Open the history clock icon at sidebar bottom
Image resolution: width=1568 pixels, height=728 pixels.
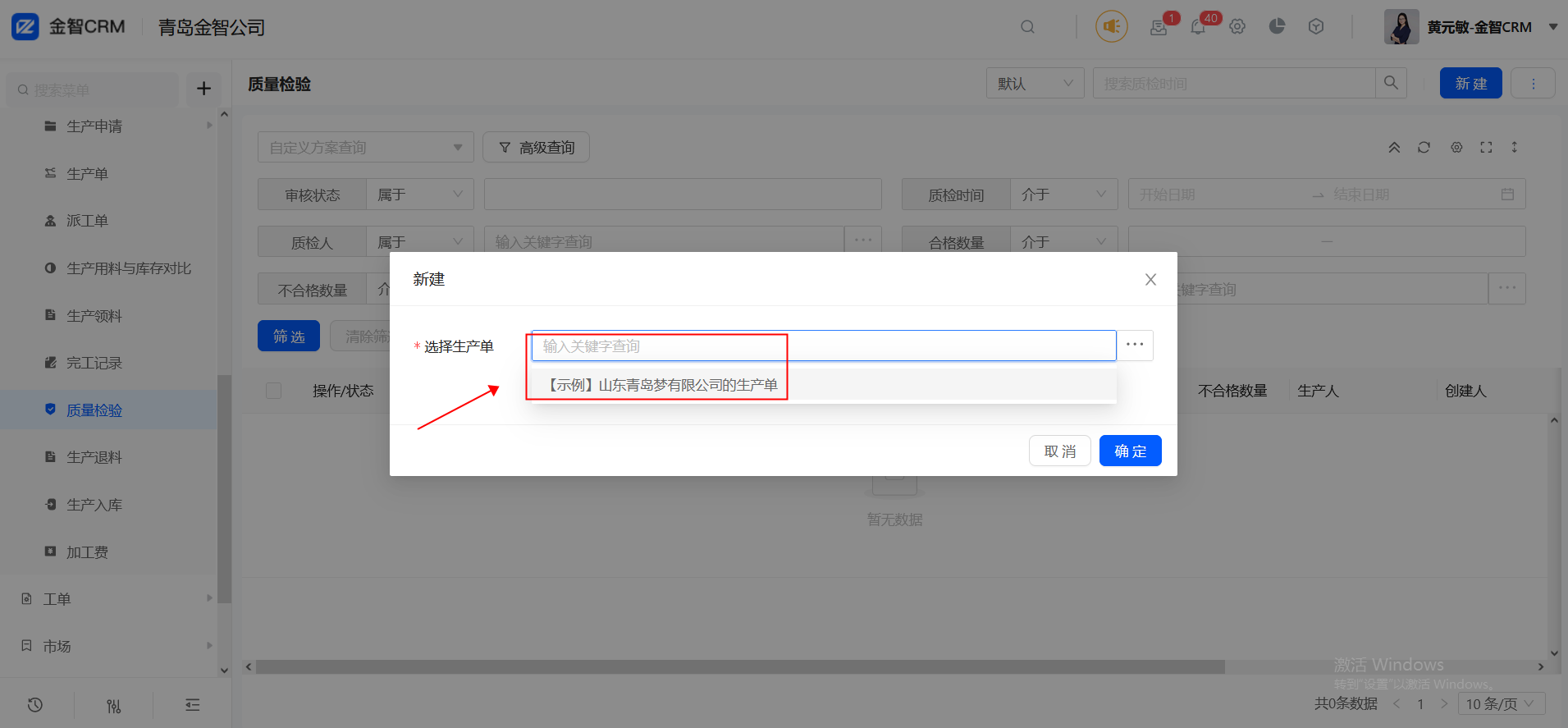(x=35, y=705)
